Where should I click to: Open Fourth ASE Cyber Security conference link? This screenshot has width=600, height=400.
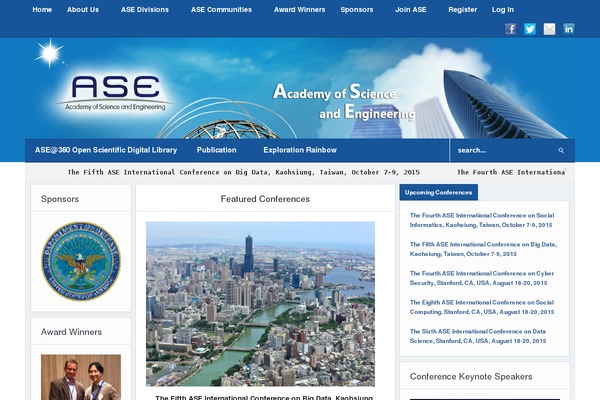click(x=482, y=278)
